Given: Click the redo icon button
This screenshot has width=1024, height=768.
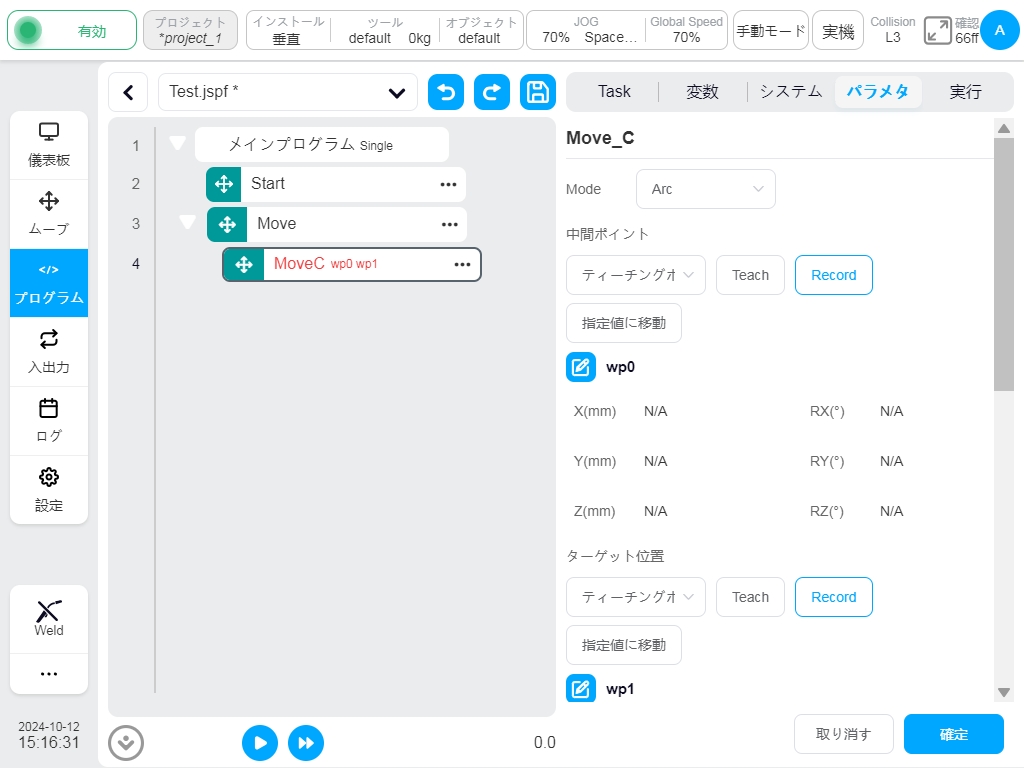Looking at the screenshot, I should (x=492, y=92).
